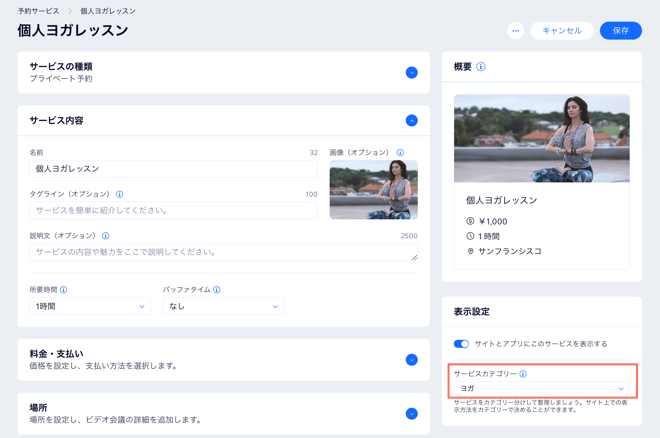Viewport: 660px width, 438px height.
Task: Save the service with 保存 button
Action: 621,31
